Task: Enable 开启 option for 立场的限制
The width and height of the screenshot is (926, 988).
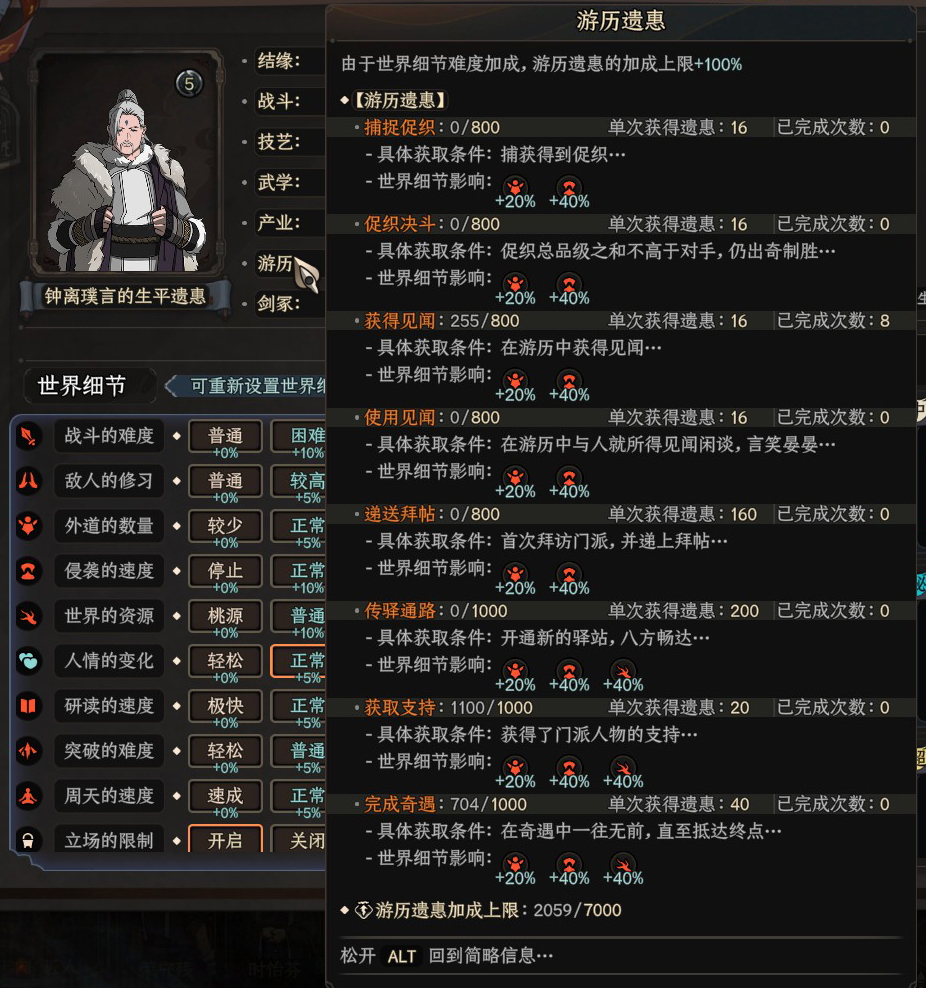Action: click(x=225, y=839)
